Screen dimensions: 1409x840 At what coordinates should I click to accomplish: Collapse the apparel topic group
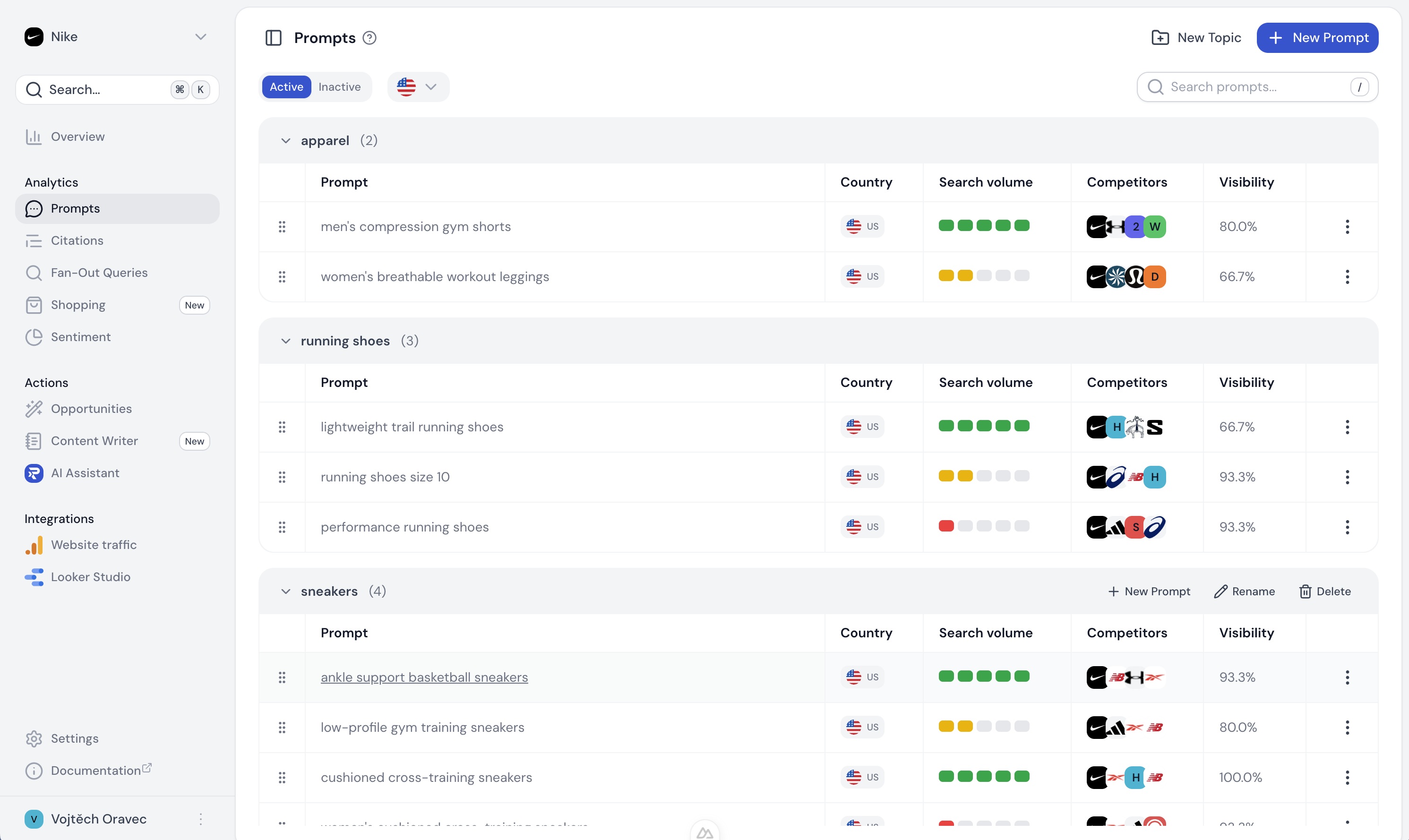pos(286,140)
